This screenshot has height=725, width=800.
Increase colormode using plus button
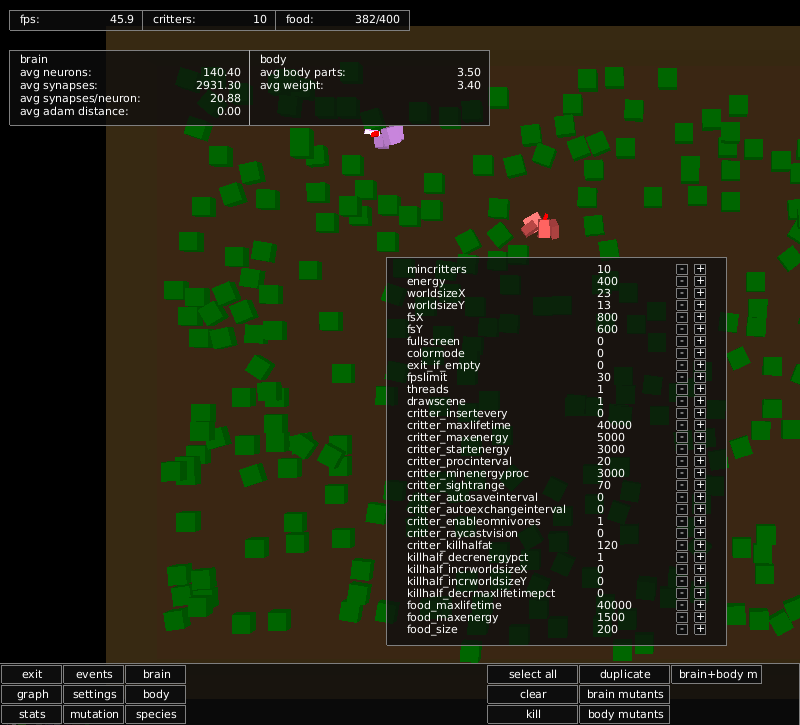[x=700, y=353]
